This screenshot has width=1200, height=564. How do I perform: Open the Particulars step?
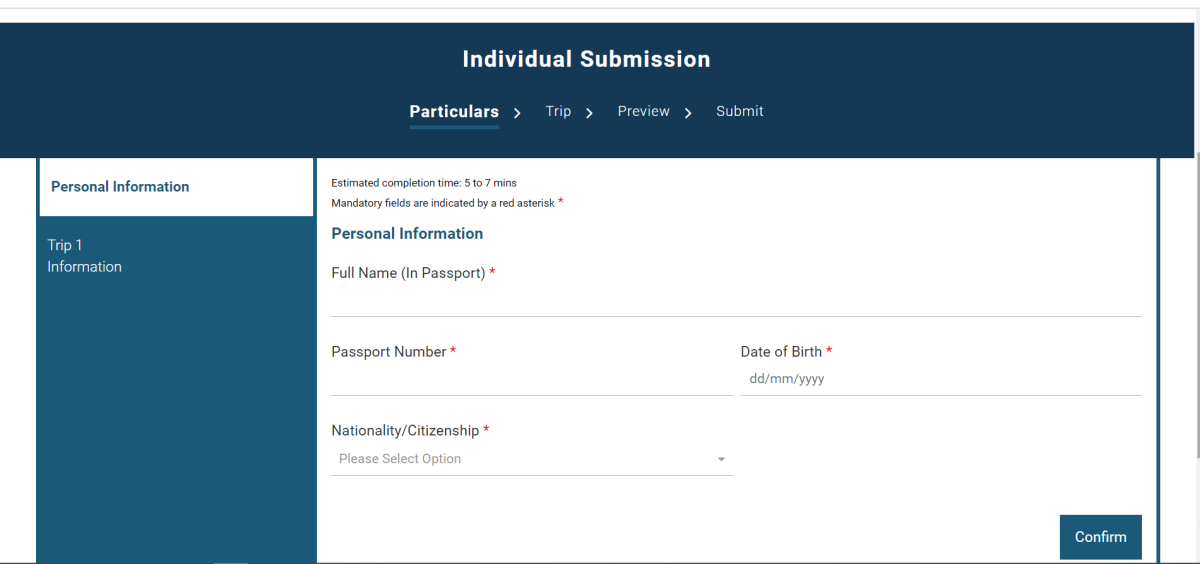tap(454, 112)
